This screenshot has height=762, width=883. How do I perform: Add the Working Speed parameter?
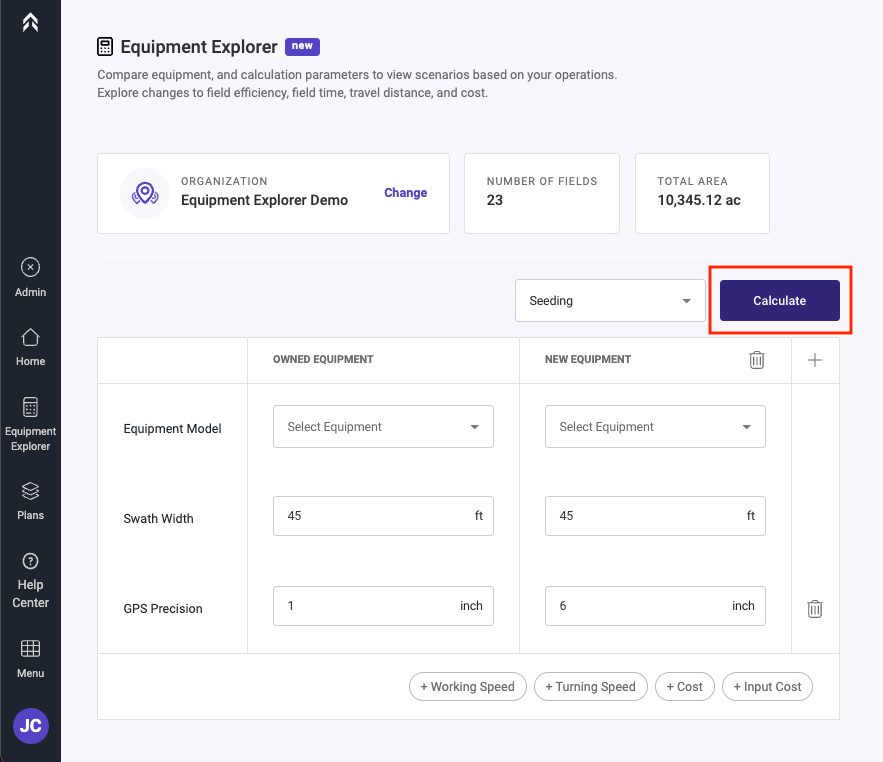(x=467, y=687)
